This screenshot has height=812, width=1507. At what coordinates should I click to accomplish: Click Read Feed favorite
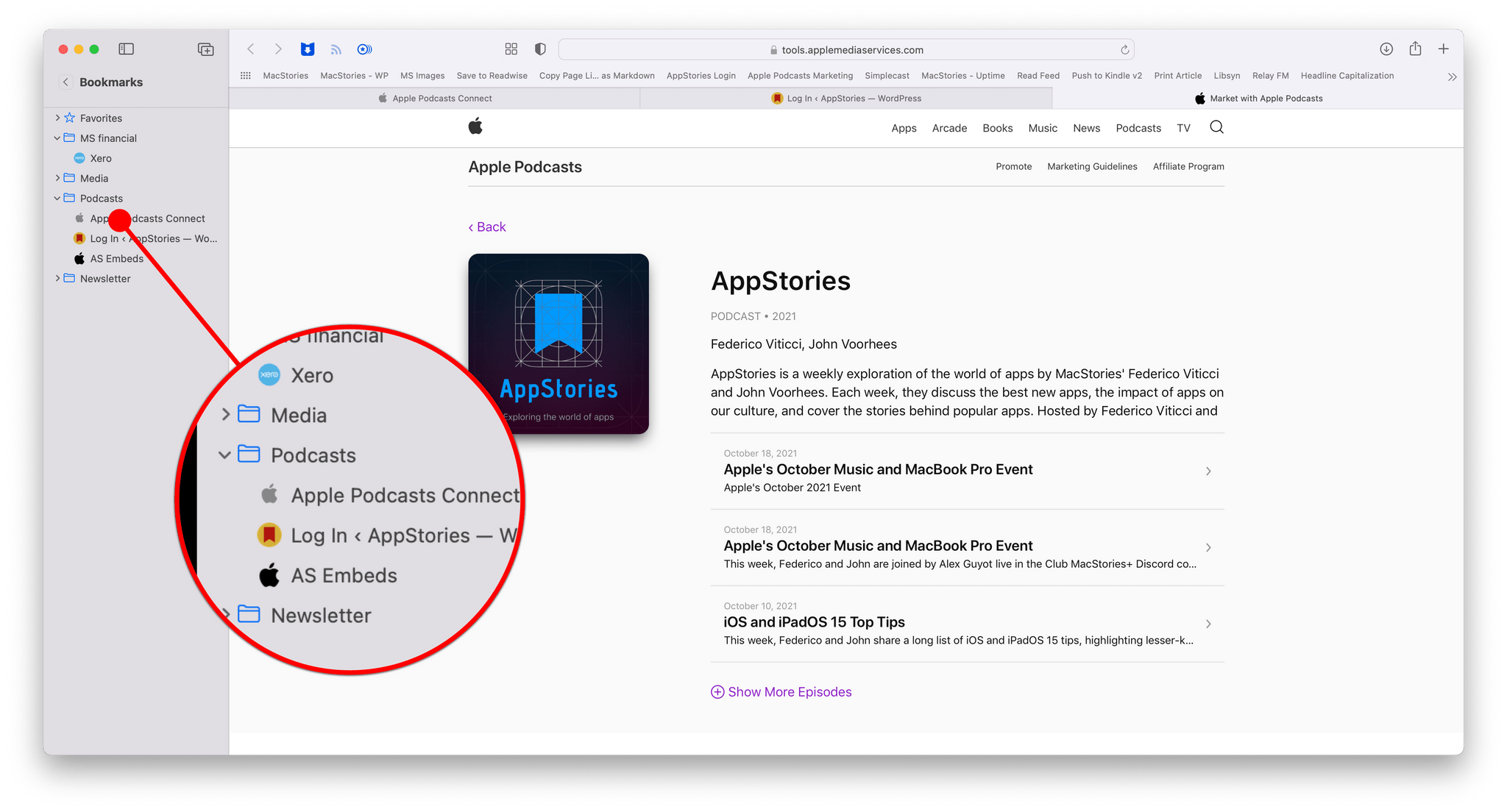coord(1038,76)
